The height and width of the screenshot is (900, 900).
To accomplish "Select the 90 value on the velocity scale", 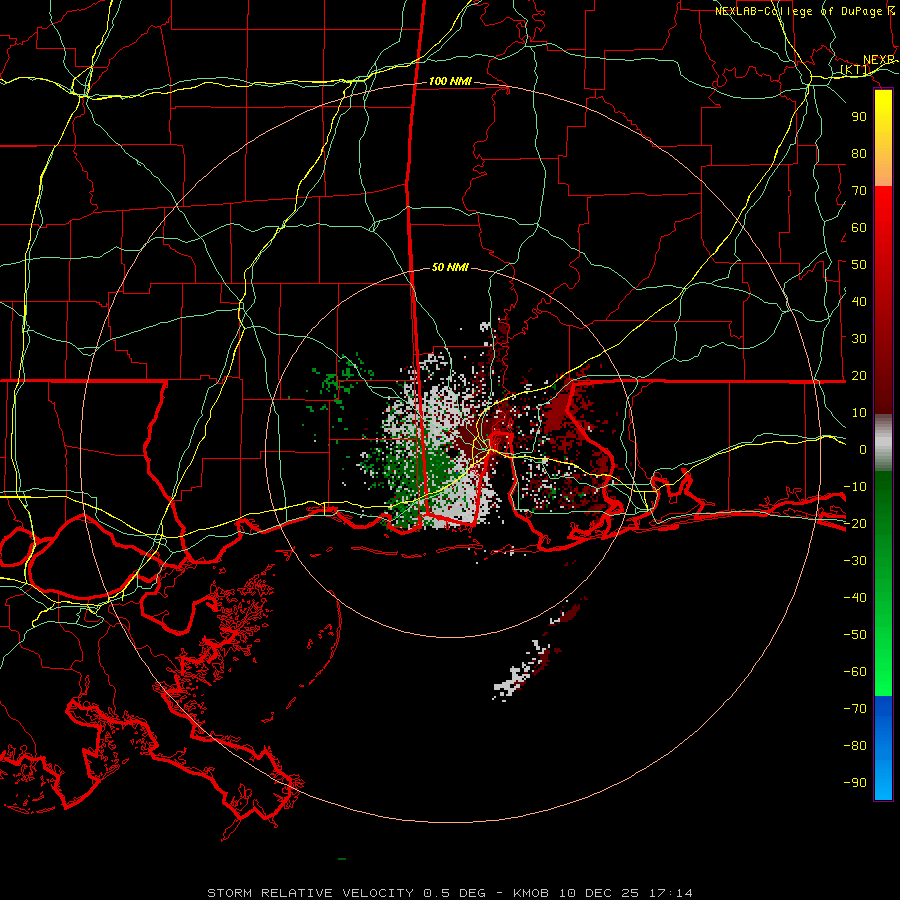I will (859, 117).
